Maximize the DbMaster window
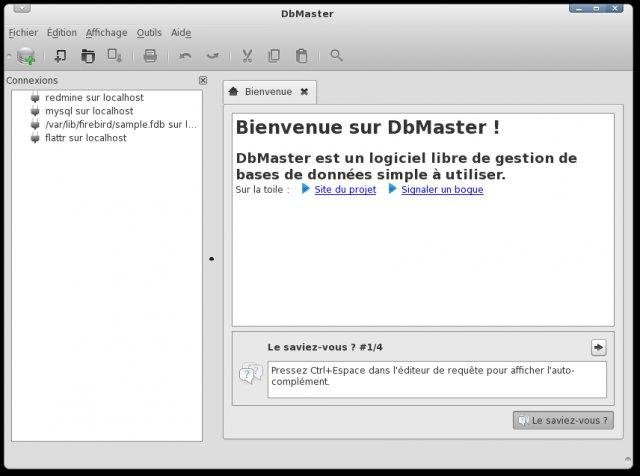The image size is (640, 476). click(596, 8)
